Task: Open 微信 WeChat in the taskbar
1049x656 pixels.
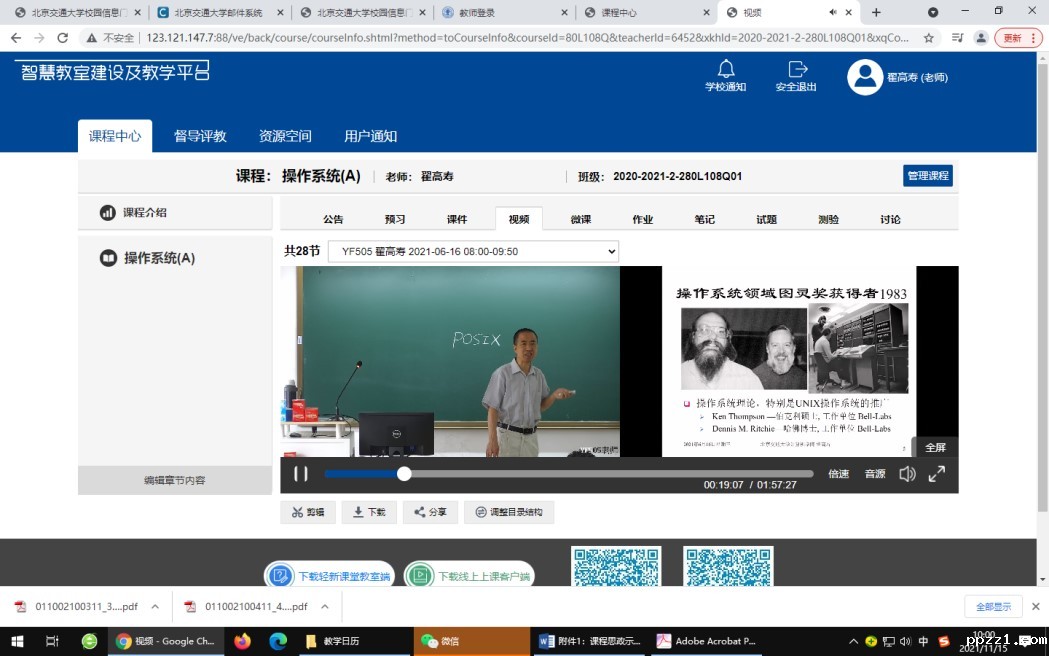Action: coord(471,641)
